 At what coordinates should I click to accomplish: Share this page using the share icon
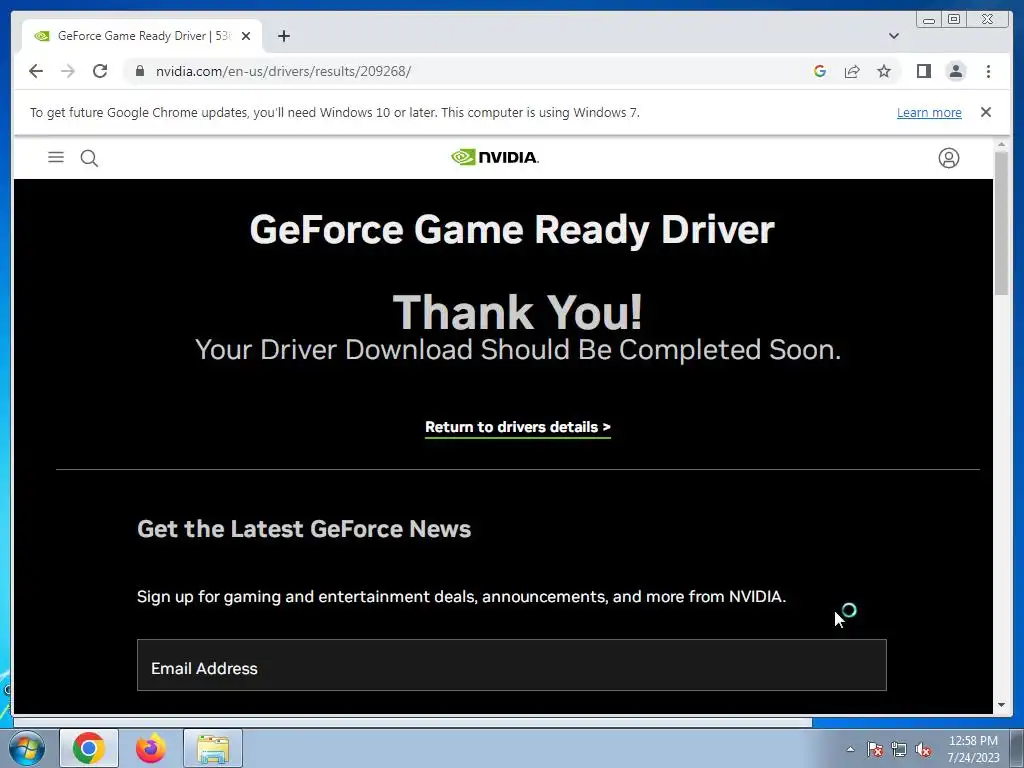point(852,71)
